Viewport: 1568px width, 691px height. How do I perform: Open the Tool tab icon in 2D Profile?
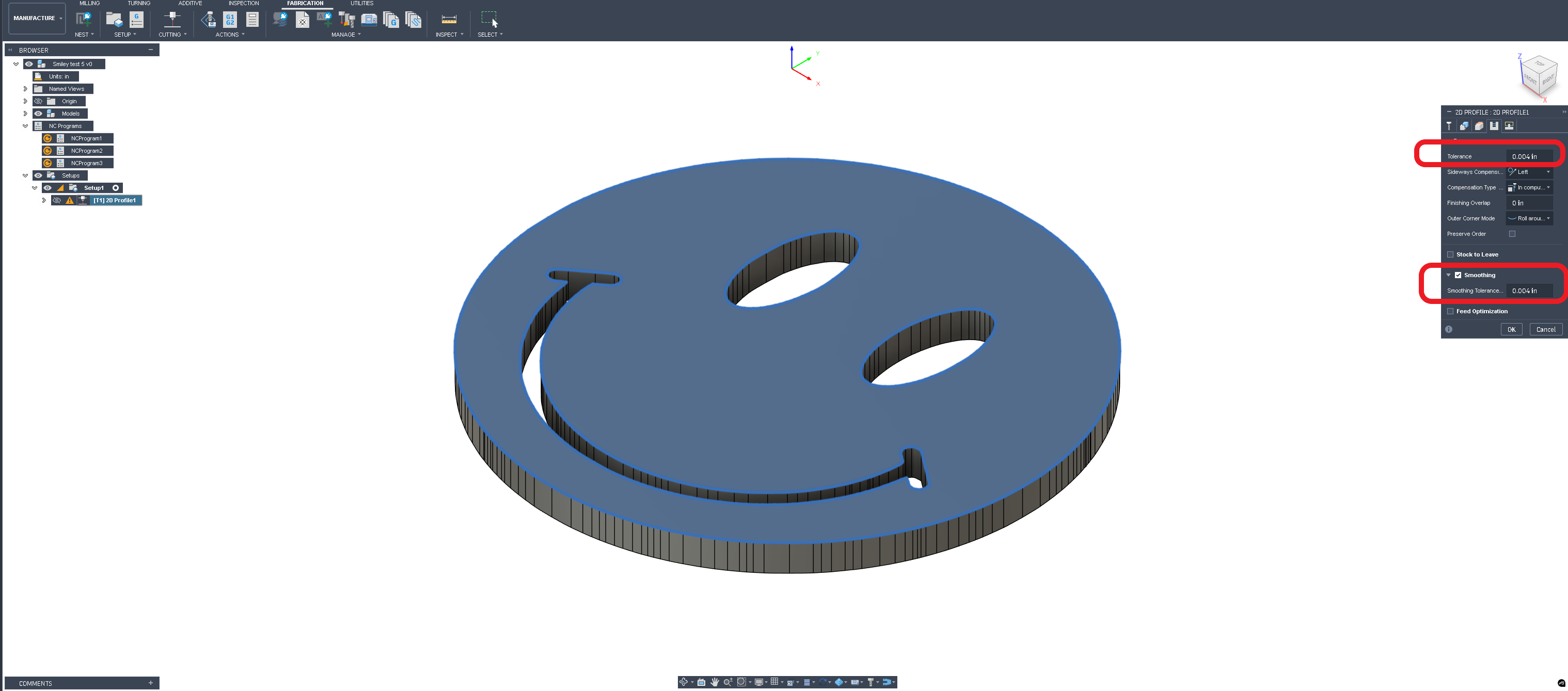(x=1449, y=126)
